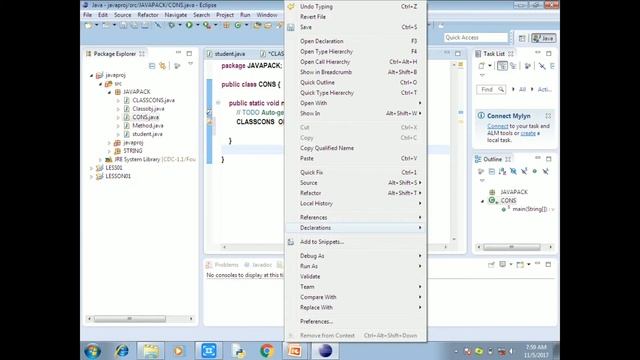The width and height of the screenshot is (640, 360).
Task: Click the Run green play toolbar icon
Action: tap(189, 25)
